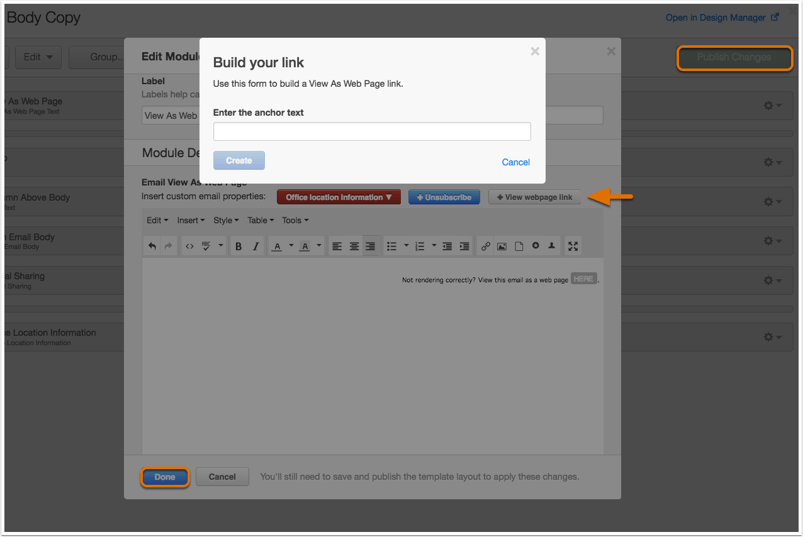Open the editor Style menu
This screenshot has height=537, width=803.
pyautogui.click(x=226, y=220)
